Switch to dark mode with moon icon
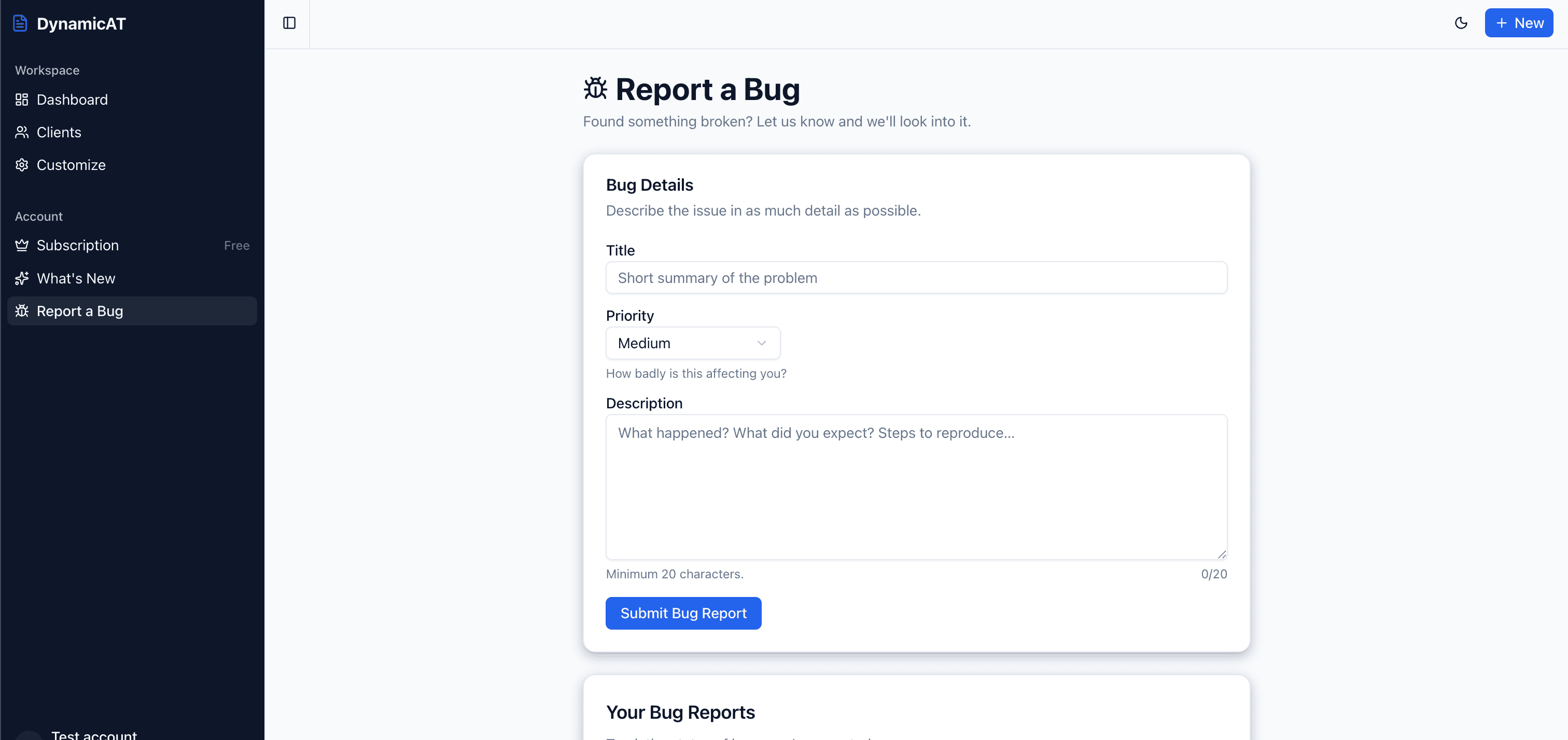Screen dimensions: 1568x740 click(x=1461, y=23)
